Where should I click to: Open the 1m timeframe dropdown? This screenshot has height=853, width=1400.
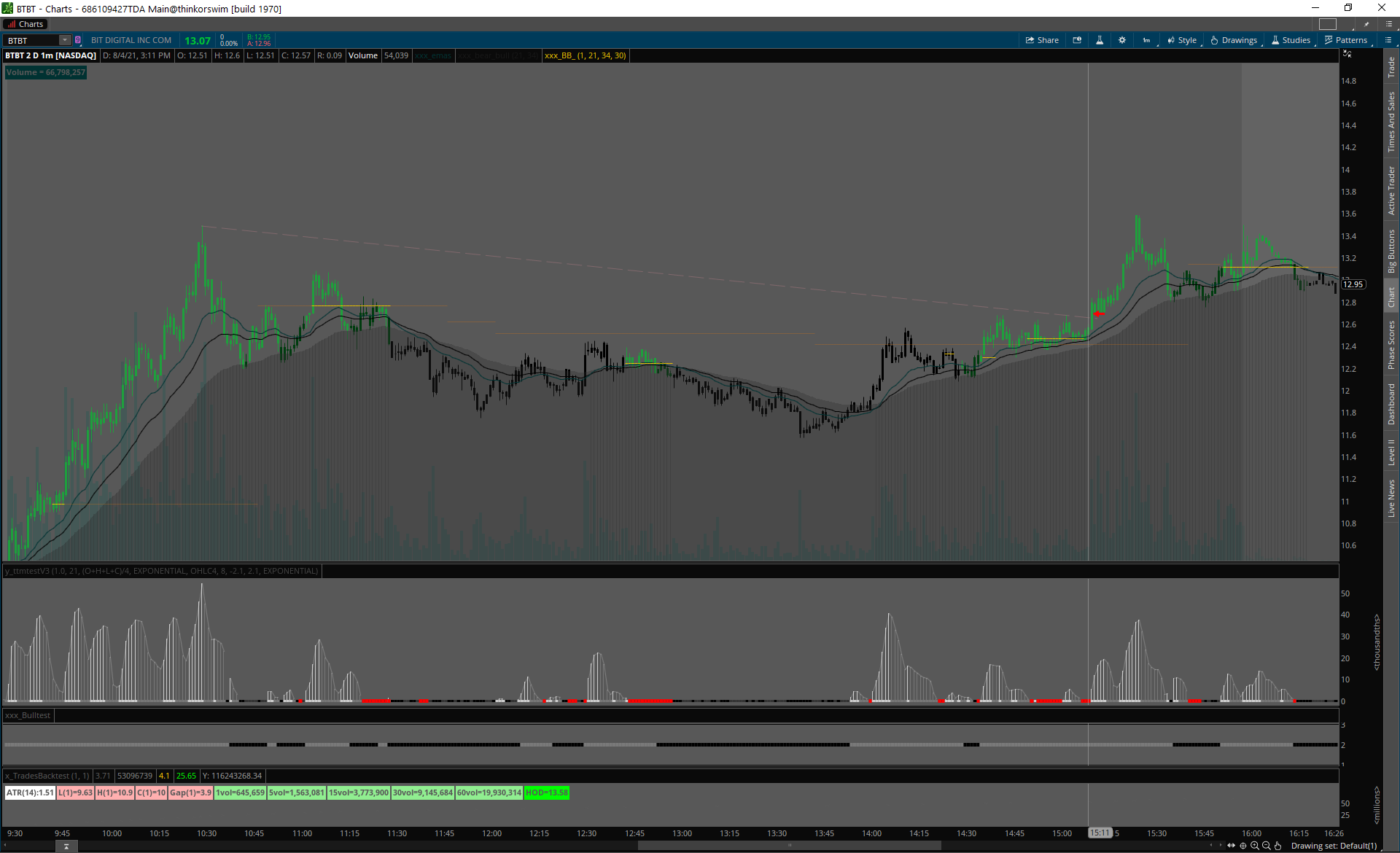tap(1147, 40)
